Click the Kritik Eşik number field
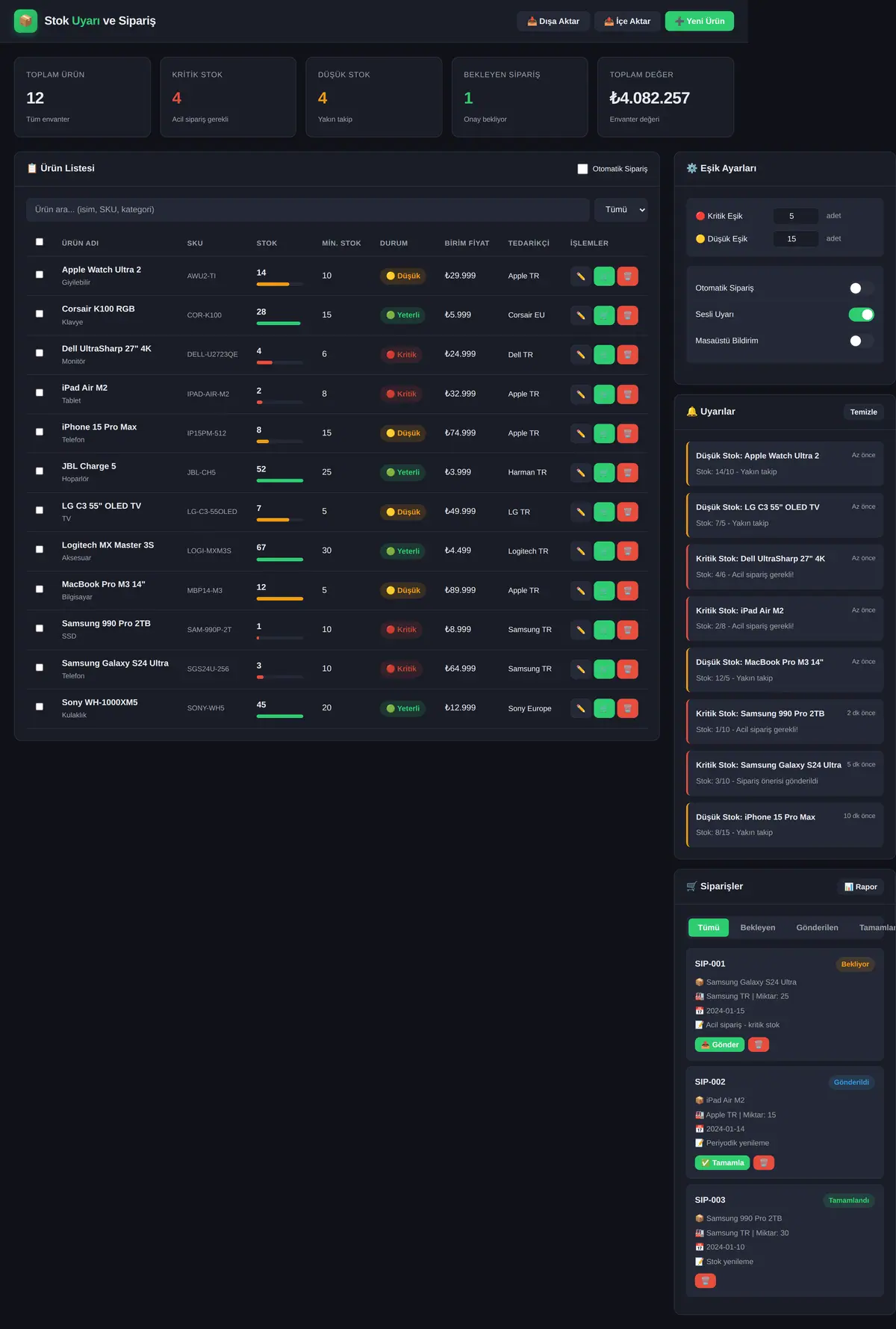 [796, 216]
